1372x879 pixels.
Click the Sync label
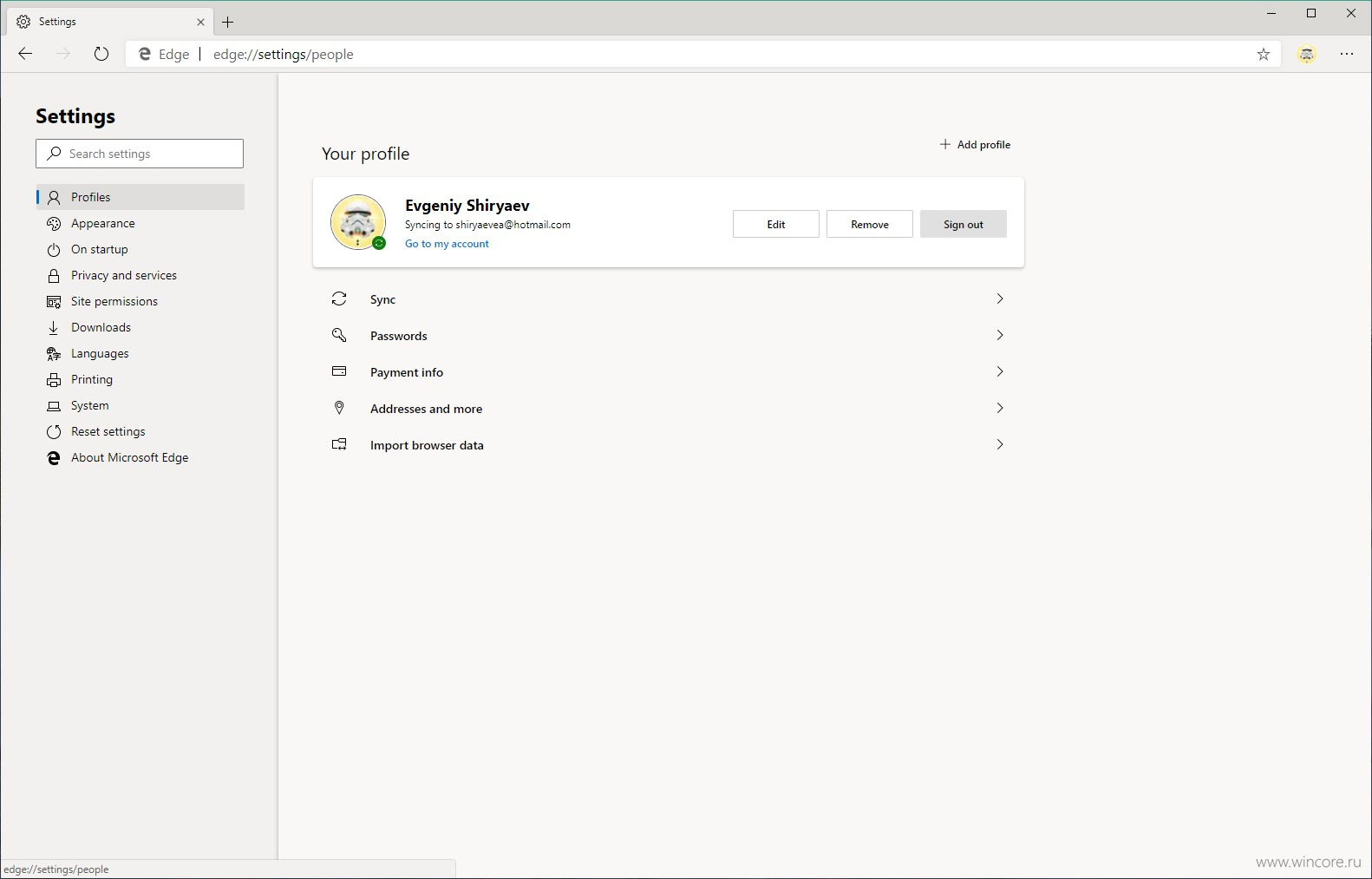(383, 299)
